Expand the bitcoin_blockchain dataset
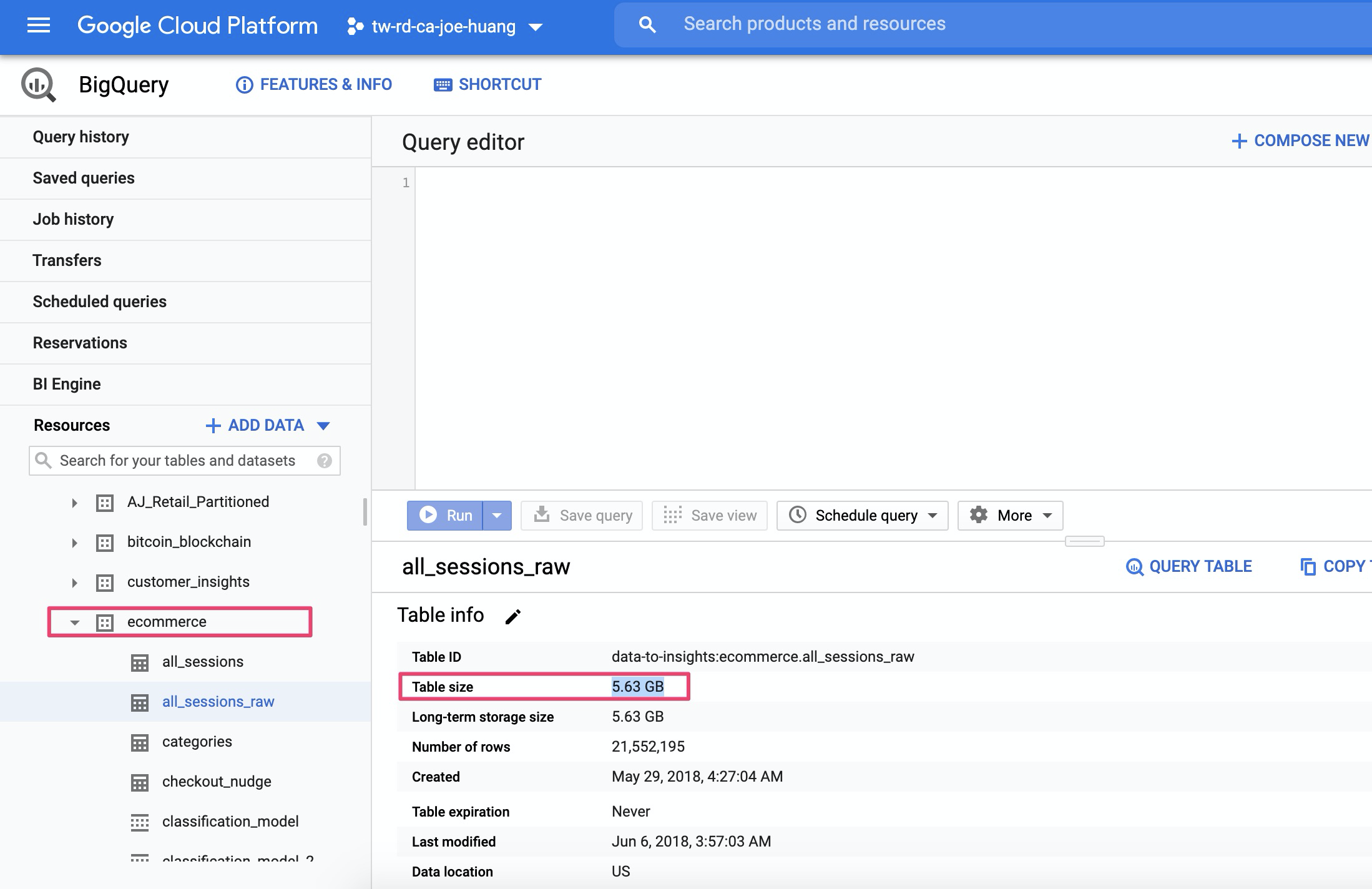Viewport: 1372px width, 889px height. click(75, 542)
